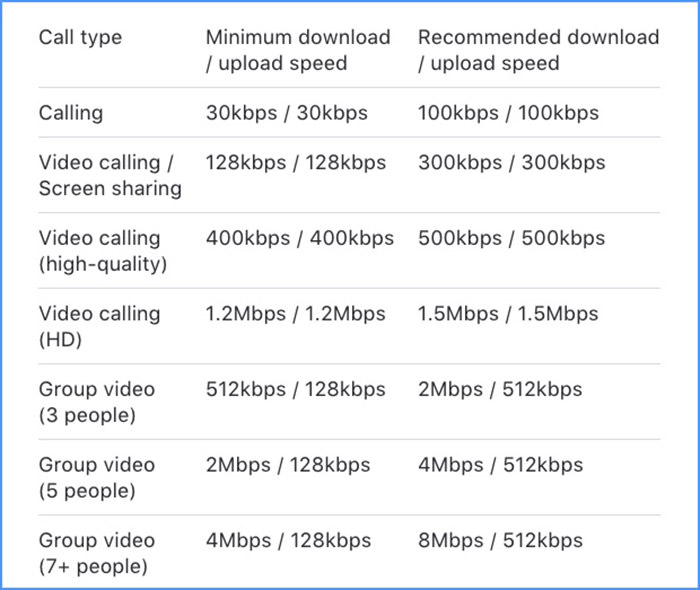
Task: Click the "30kbps / 30kbps" minimum speed cell
Action: pyautogui.click(x=287, y=113)
